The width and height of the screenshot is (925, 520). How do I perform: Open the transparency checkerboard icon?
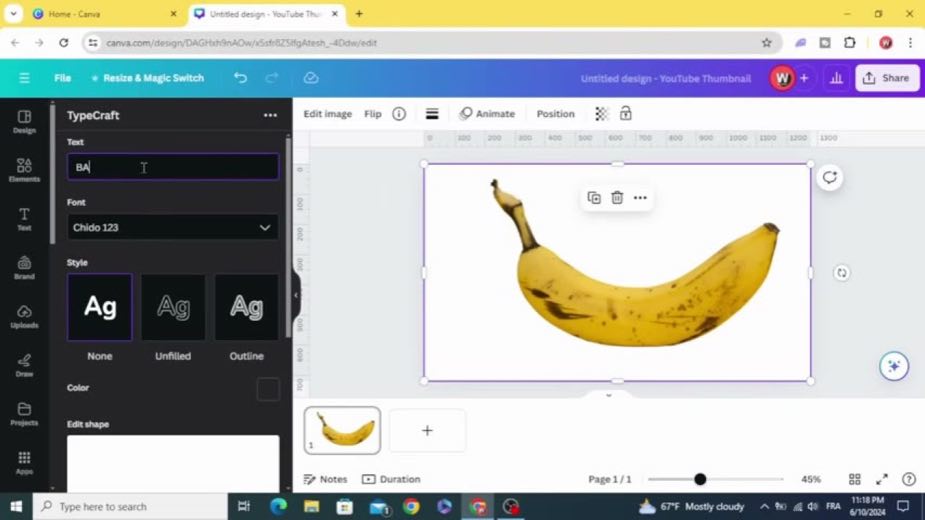click(x=601, y=113)
